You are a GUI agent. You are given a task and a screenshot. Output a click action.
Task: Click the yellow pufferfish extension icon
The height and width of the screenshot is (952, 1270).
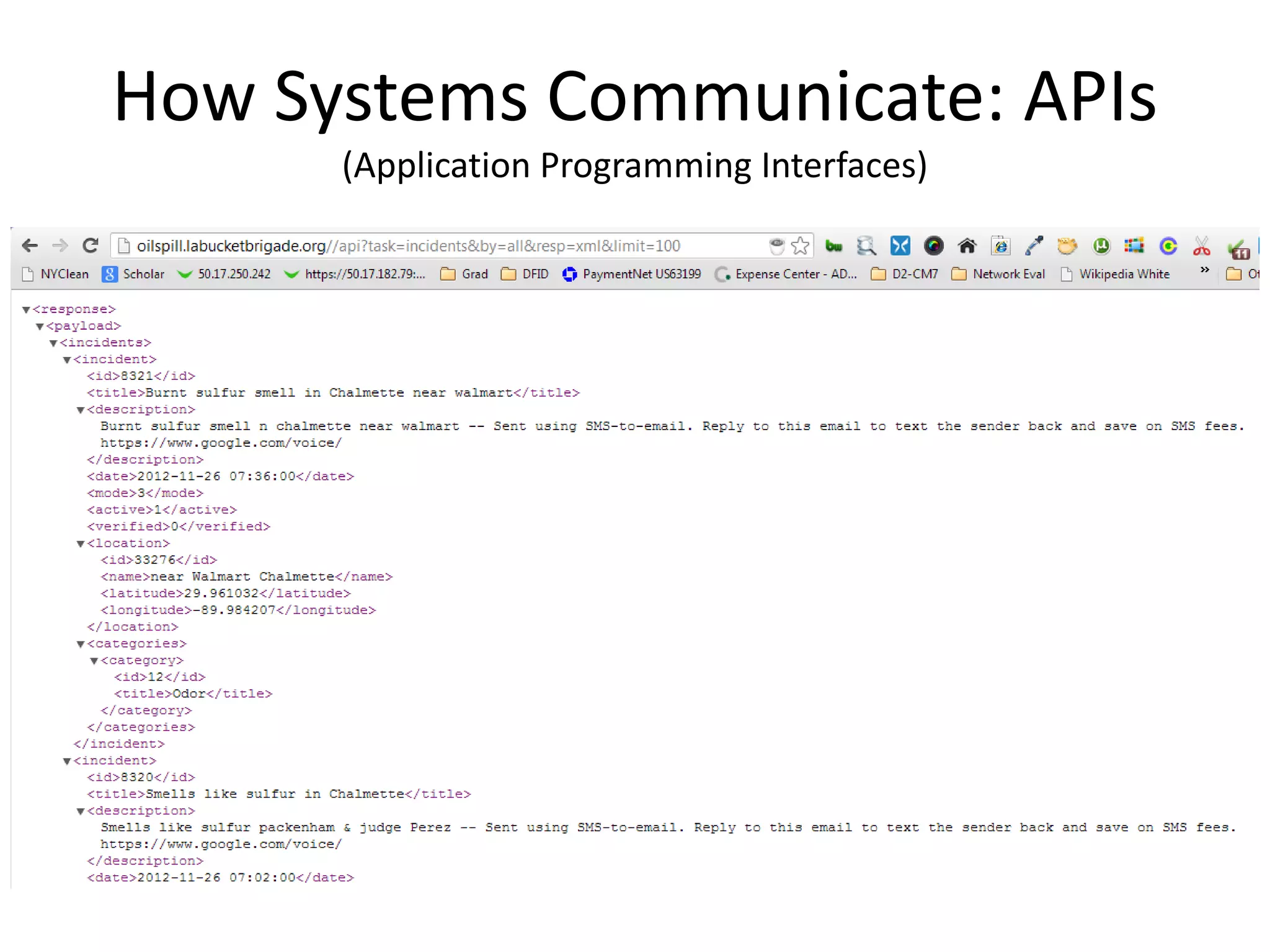(1067, 246)
